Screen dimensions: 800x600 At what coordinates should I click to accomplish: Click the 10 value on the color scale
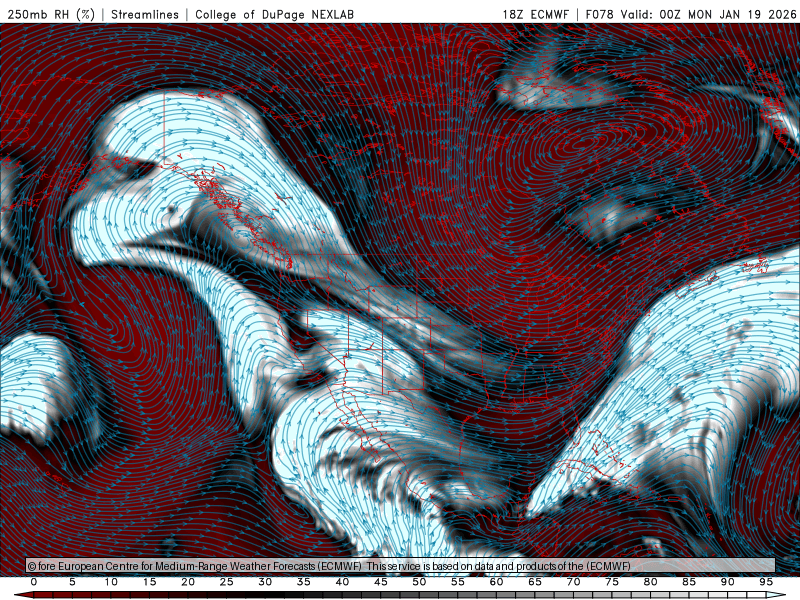111,582
